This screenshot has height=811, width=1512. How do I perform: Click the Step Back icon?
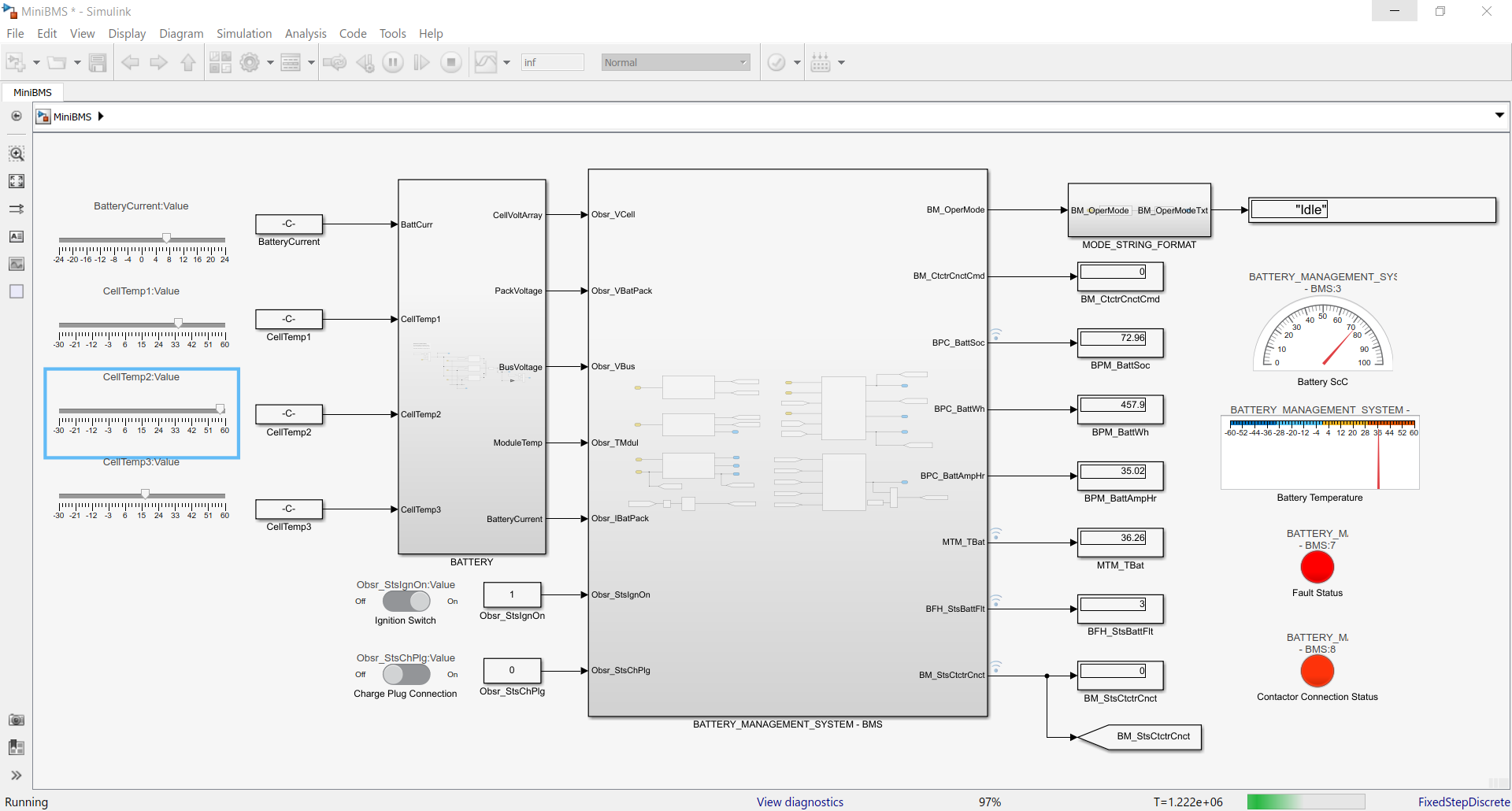click(x=365, y=62)
